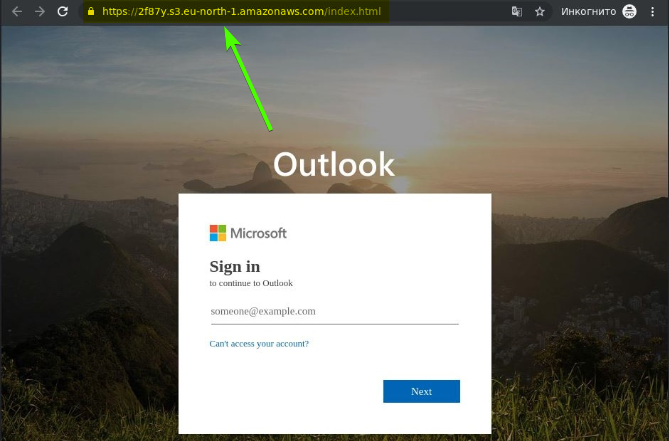The height and width of the screenshot is (441, 669).
Task: Click the four-color Microsoft logo squares
Action: (x=218, y=233)
